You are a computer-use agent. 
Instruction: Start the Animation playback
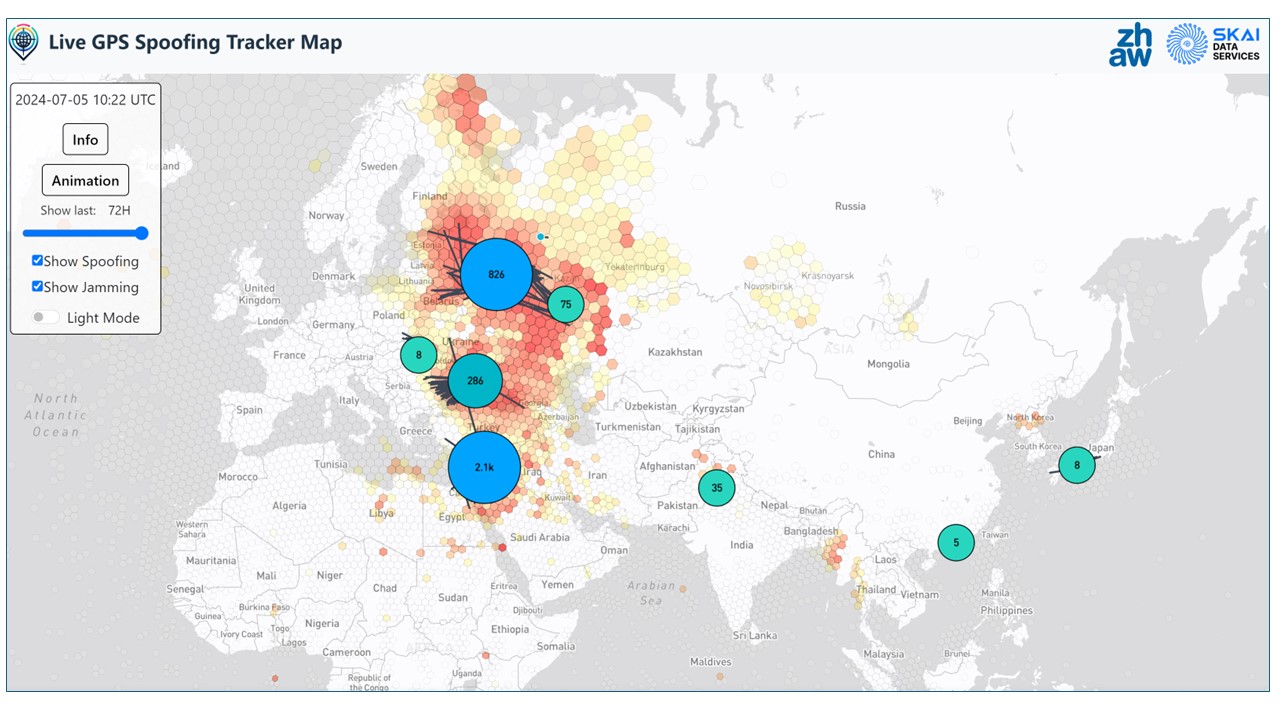tap(84, 180)
